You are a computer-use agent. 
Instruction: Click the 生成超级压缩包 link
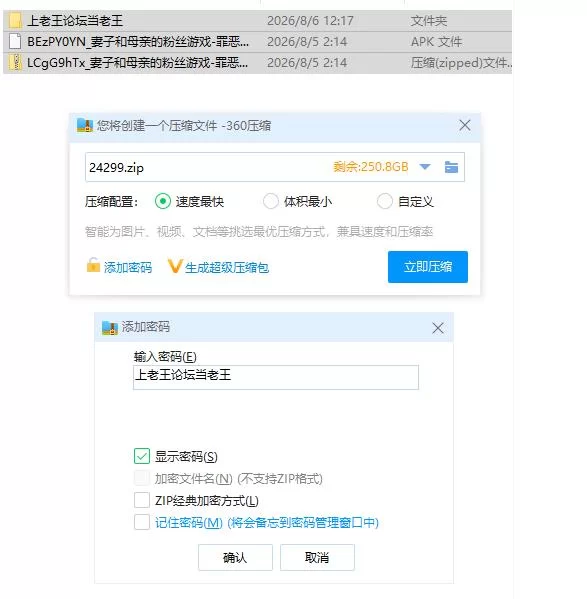click(x=227, y=267)
